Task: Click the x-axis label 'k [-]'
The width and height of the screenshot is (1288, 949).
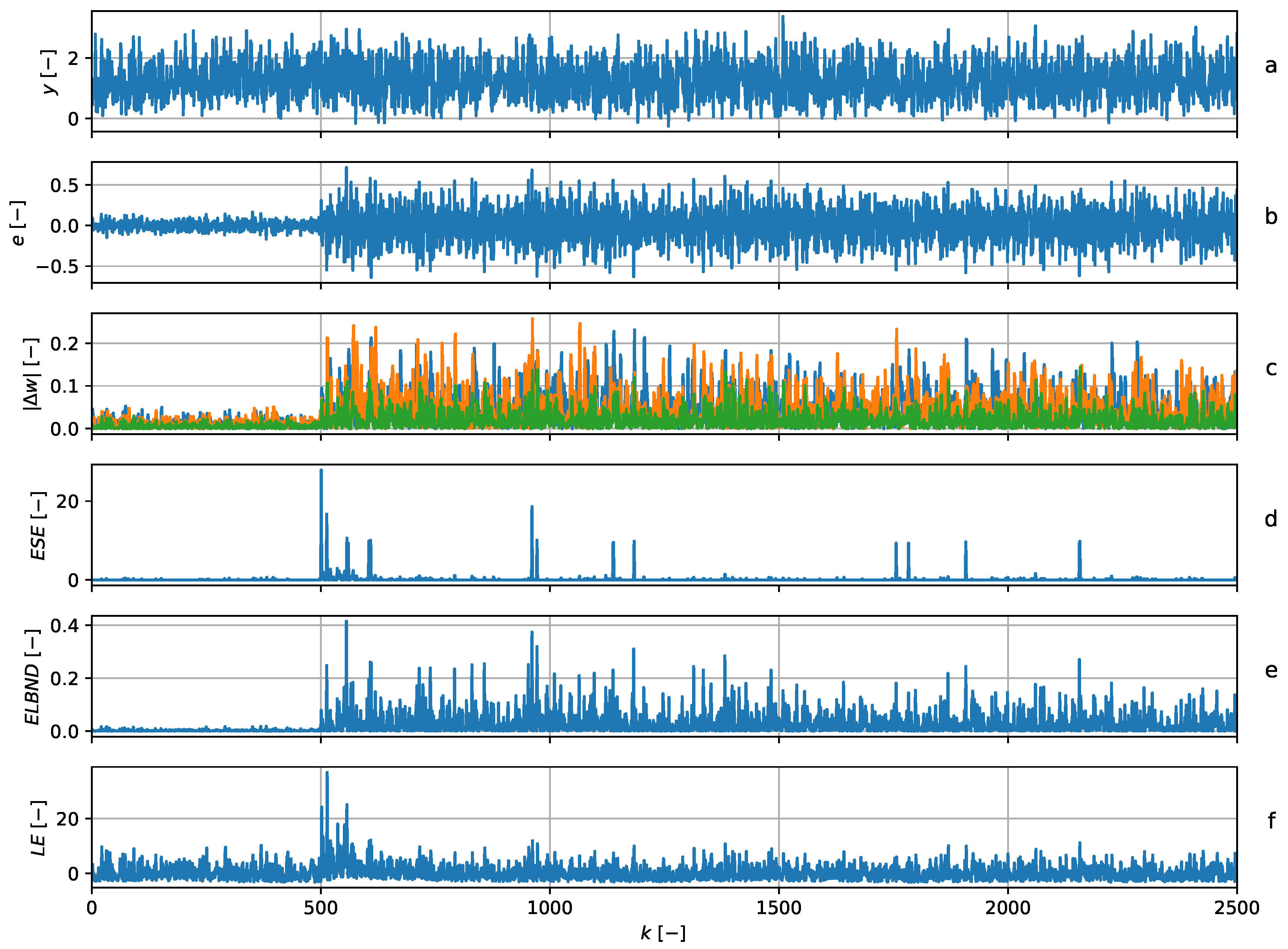Action: coord(663,934)
